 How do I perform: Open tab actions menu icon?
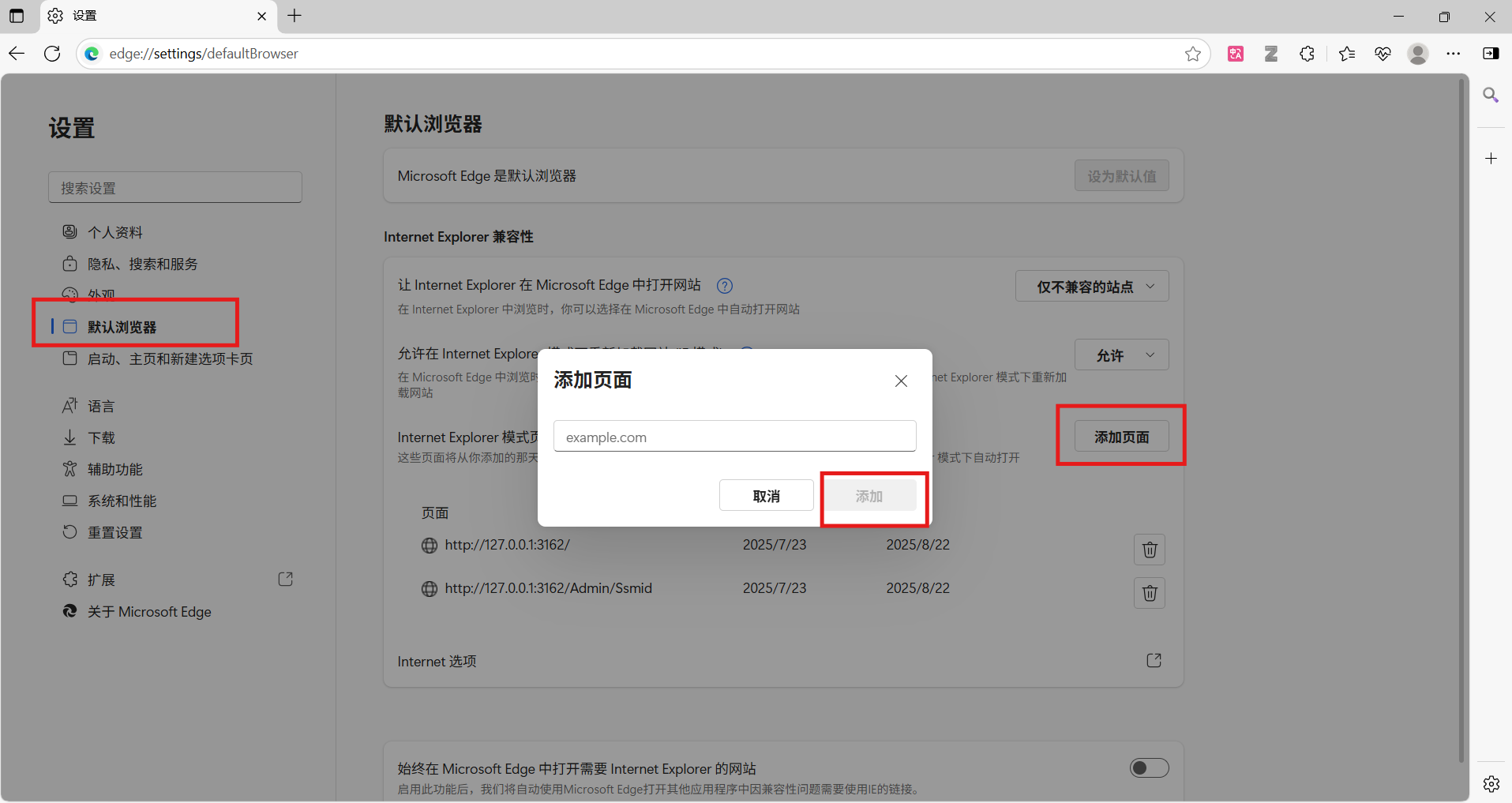click(17, 16)
